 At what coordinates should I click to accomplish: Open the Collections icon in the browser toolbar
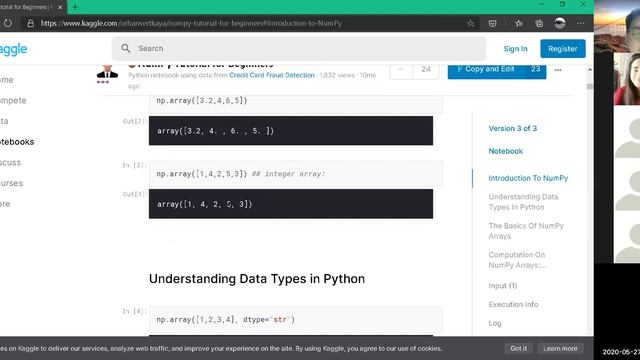(539, 23)
